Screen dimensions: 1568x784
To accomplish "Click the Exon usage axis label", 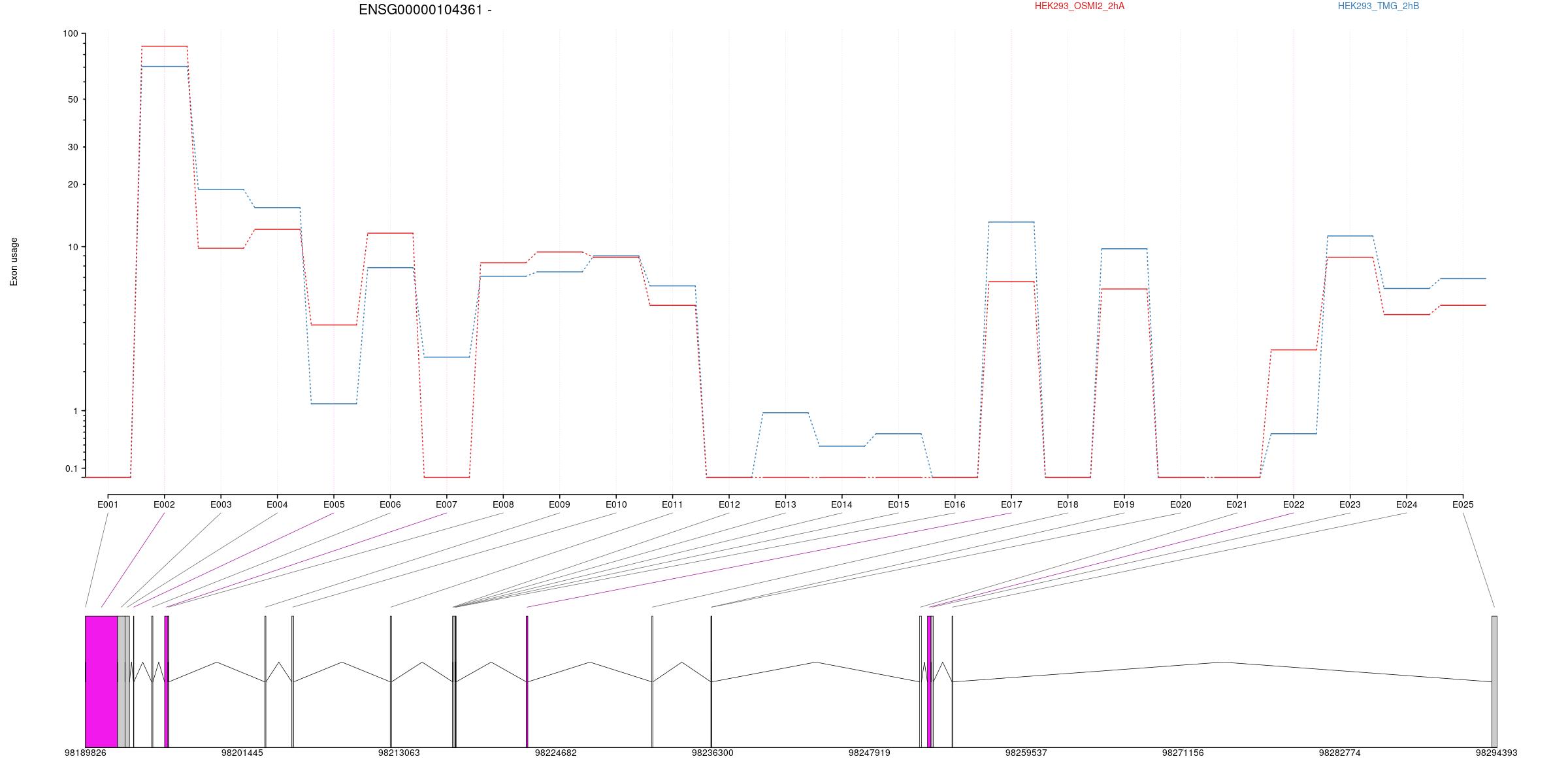I will tap(14, 261).
